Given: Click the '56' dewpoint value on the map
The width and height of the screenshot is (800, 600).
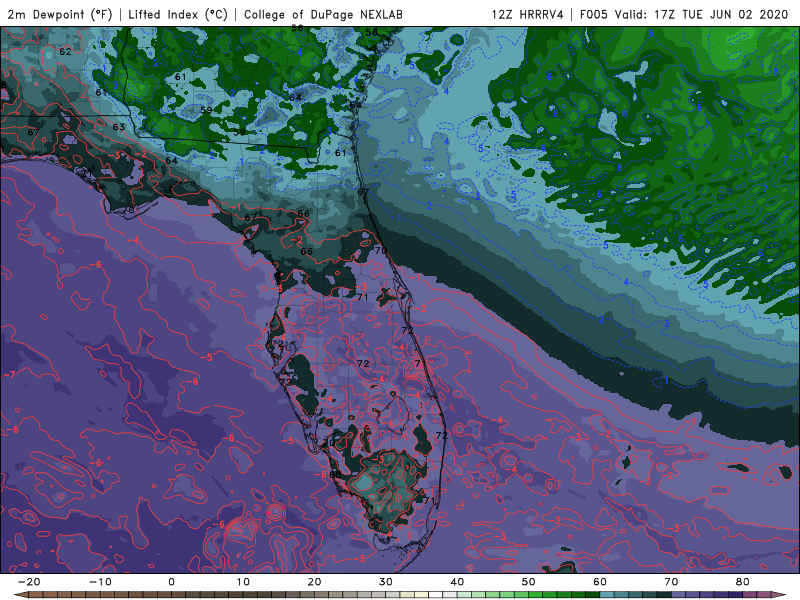Looking at the screenshot, I should tap(371, 32).
